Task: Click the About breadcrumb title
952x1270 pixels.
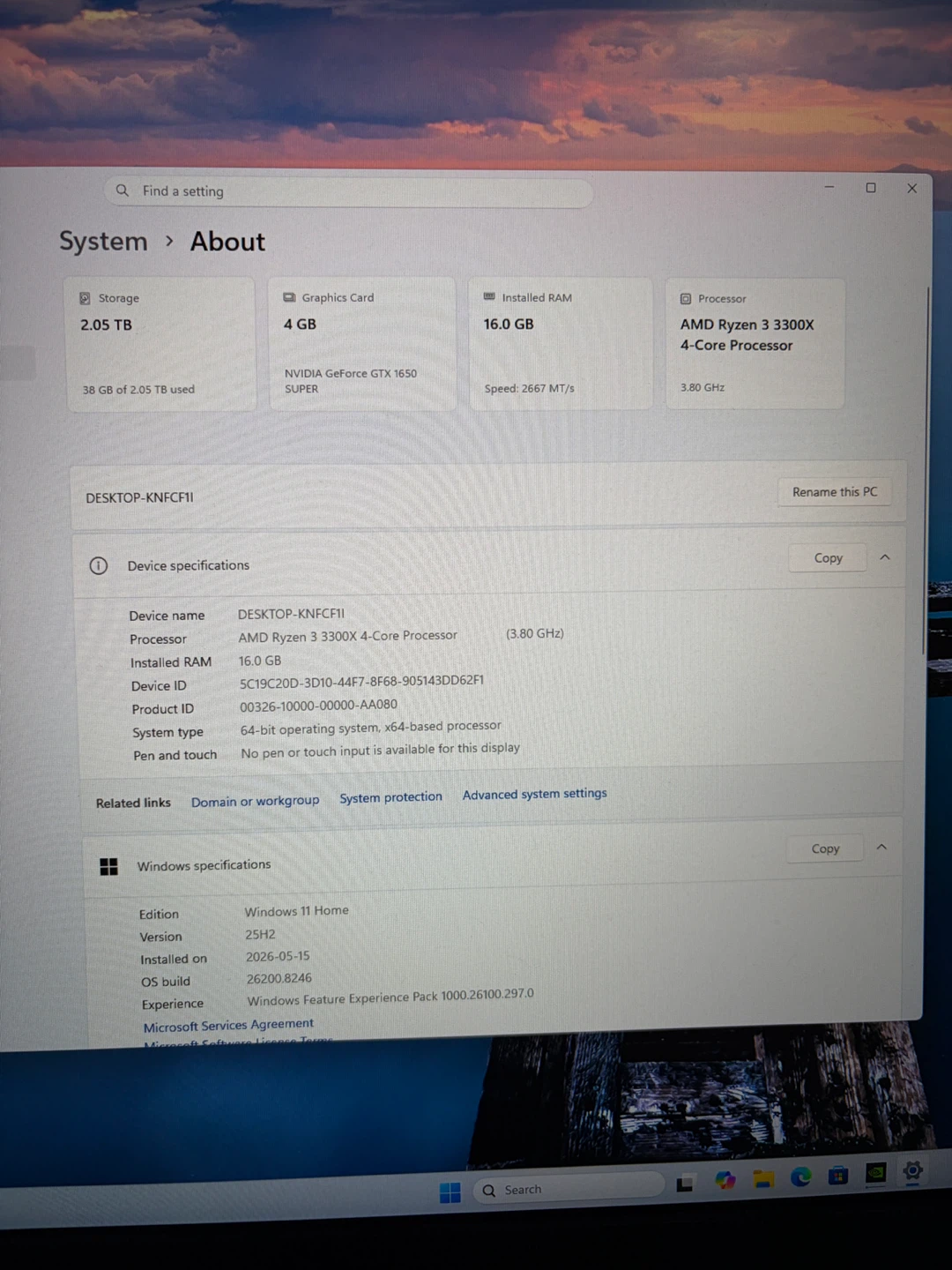Action: pyautogui.click(x=227, y=242)
